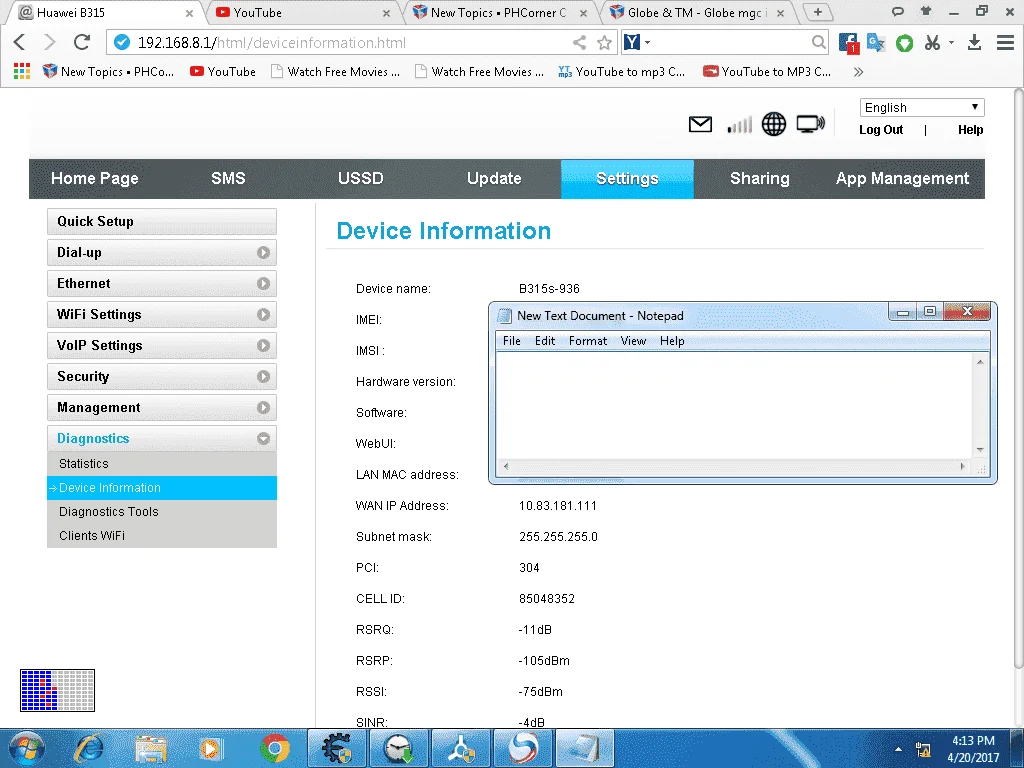This screenshot has height=768, width=1024.
Task: Click the Windows Start button
Action: tap(27, 748)
